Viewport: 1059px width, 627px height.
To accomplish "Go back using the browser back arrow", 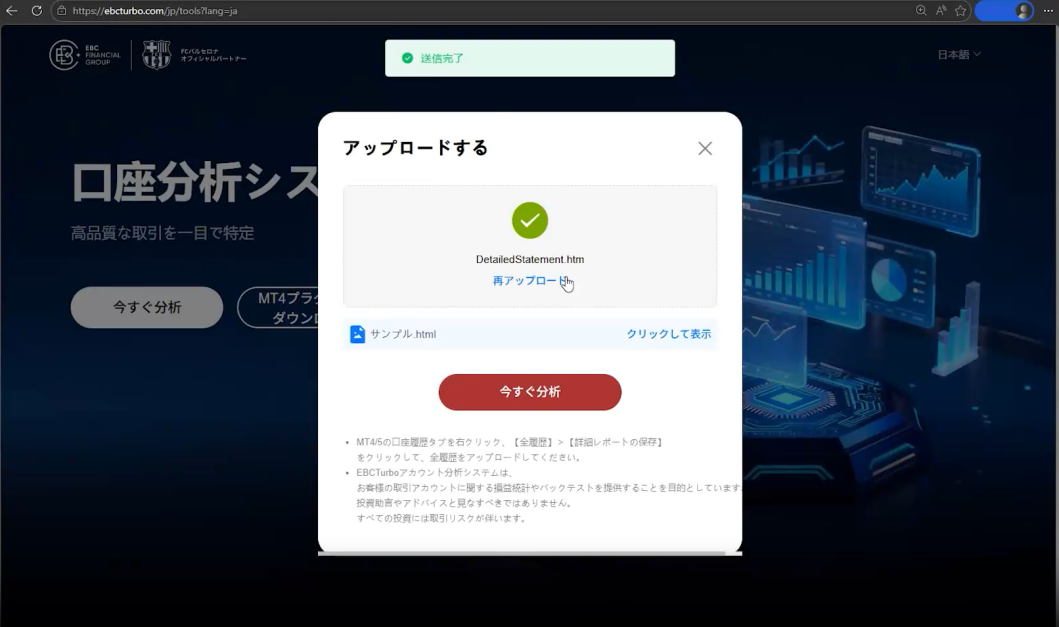I will [11, 11].
